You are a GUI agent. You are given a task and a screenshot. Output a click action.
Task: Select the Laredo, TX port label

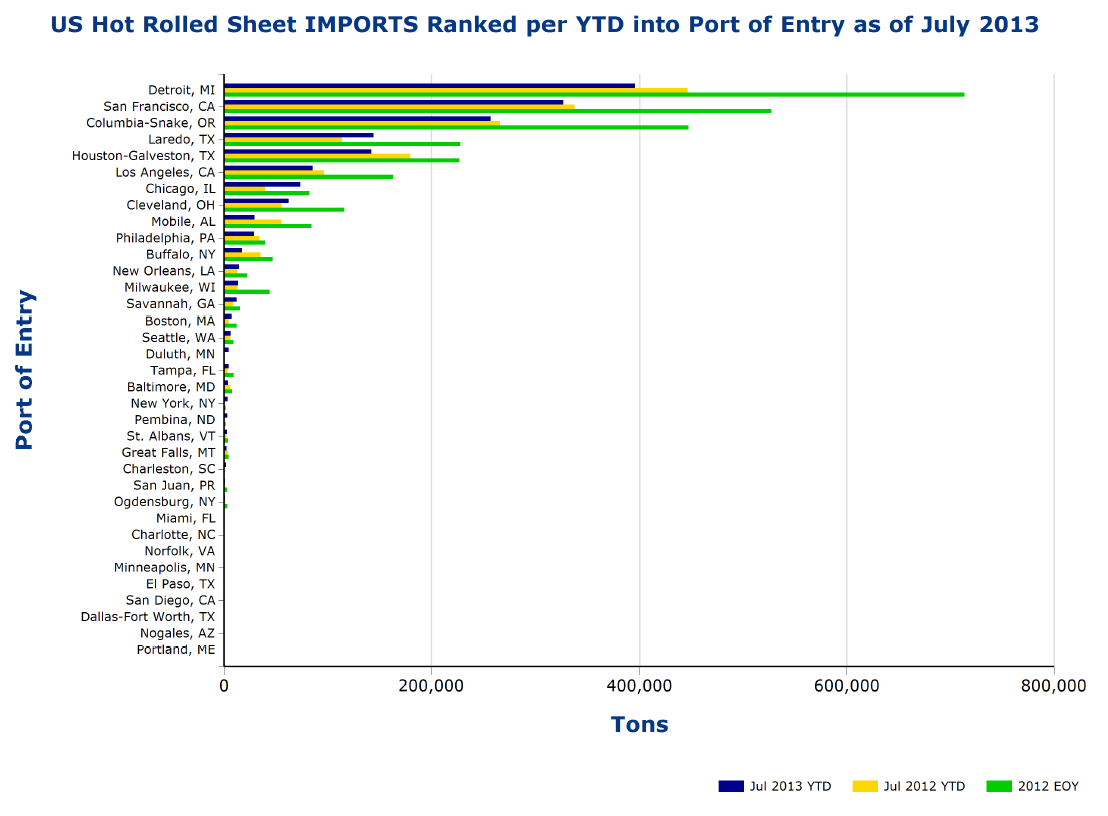[x=181, y=139]
